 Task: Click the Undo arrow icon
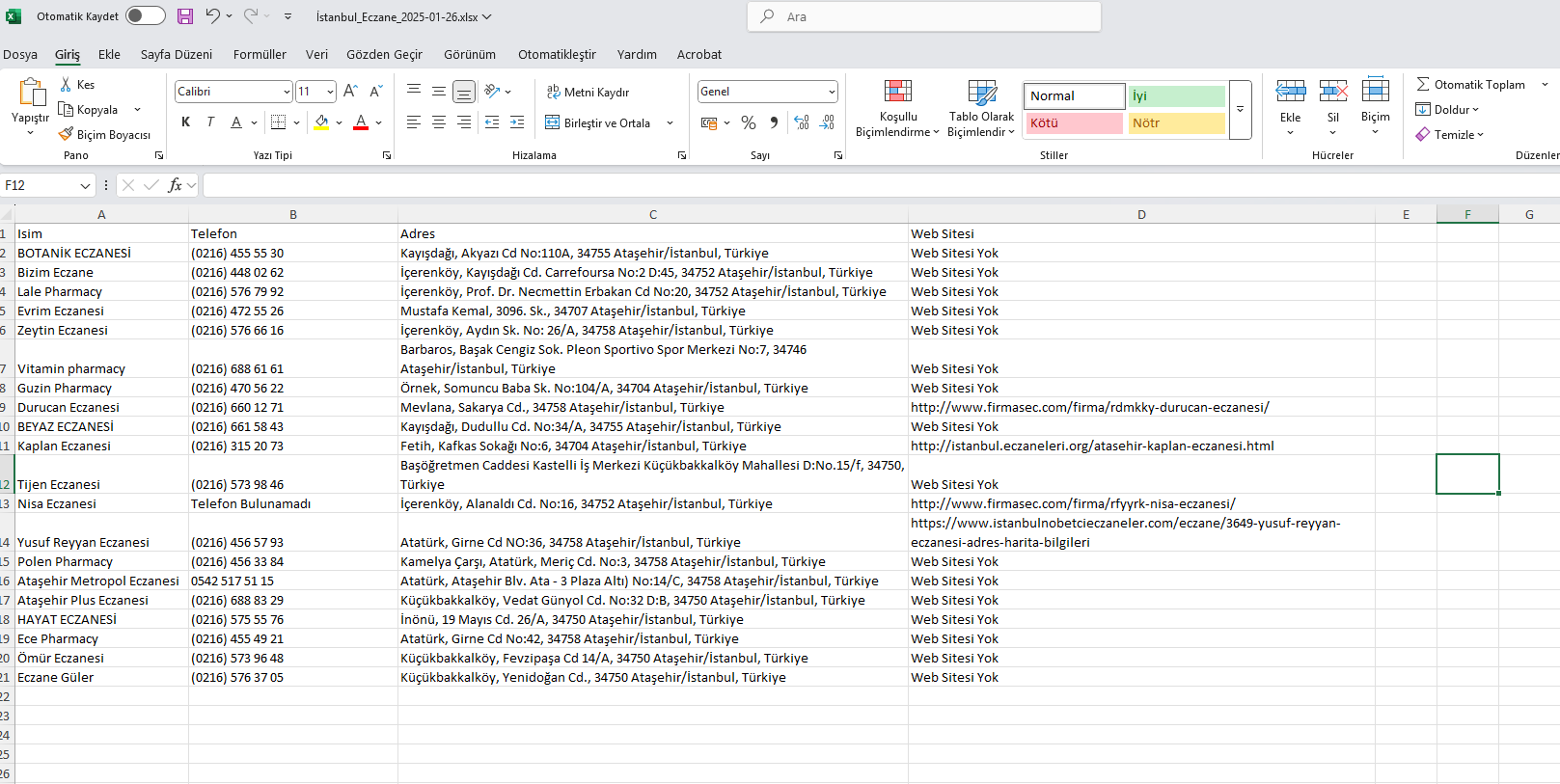pyautogui.click(x=212, y=16)
